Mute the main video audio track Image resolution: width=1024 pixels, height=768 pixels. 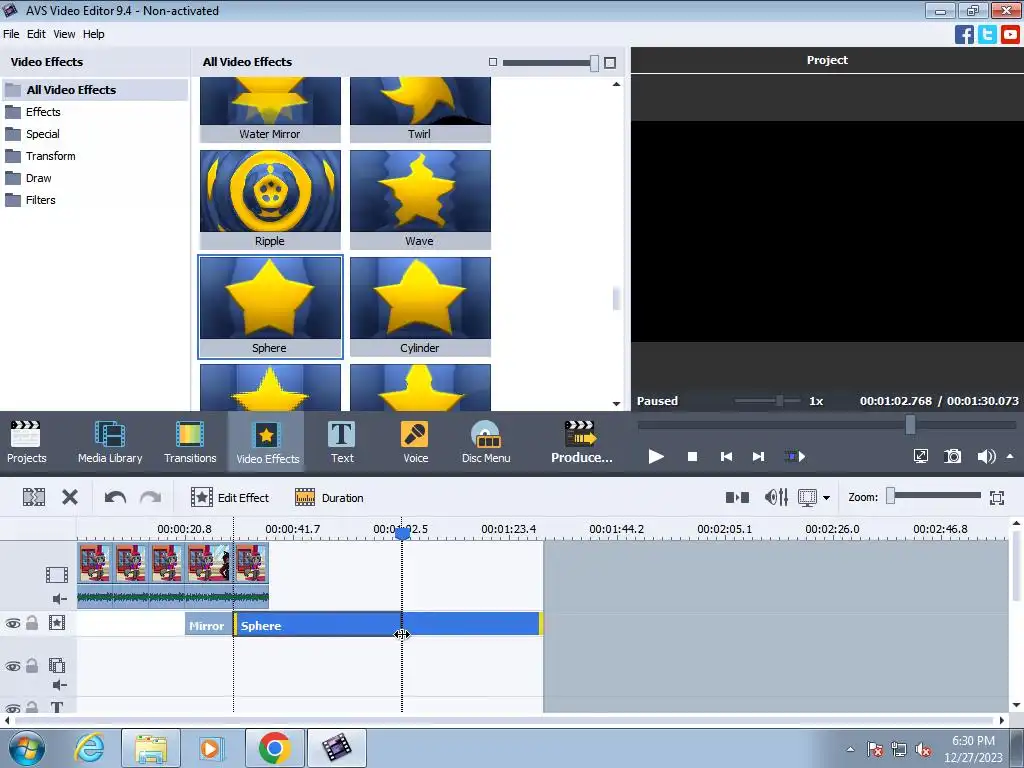coord(59,599)
